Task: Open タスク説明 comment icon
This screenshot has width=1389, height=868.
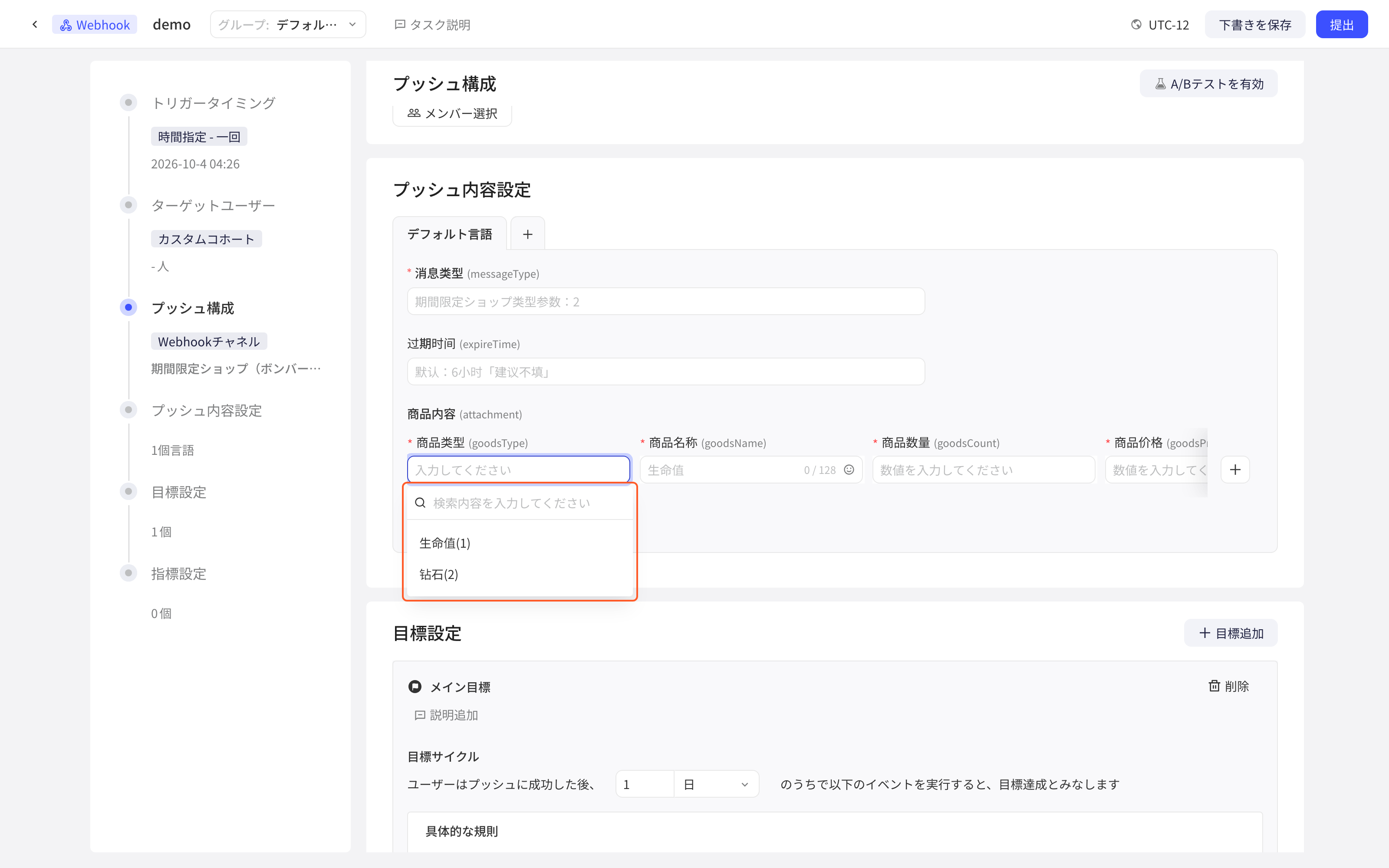Action: click(x=400, y=25)
